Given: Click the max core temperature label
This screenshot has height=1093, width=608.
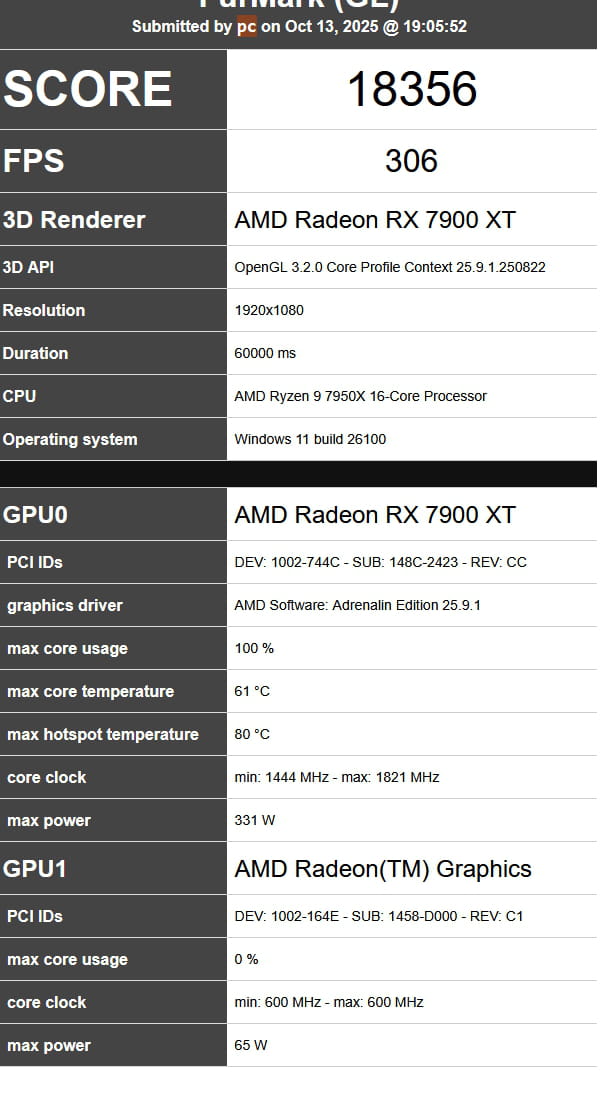Looking at the screenshot, I should pos(90,691).
